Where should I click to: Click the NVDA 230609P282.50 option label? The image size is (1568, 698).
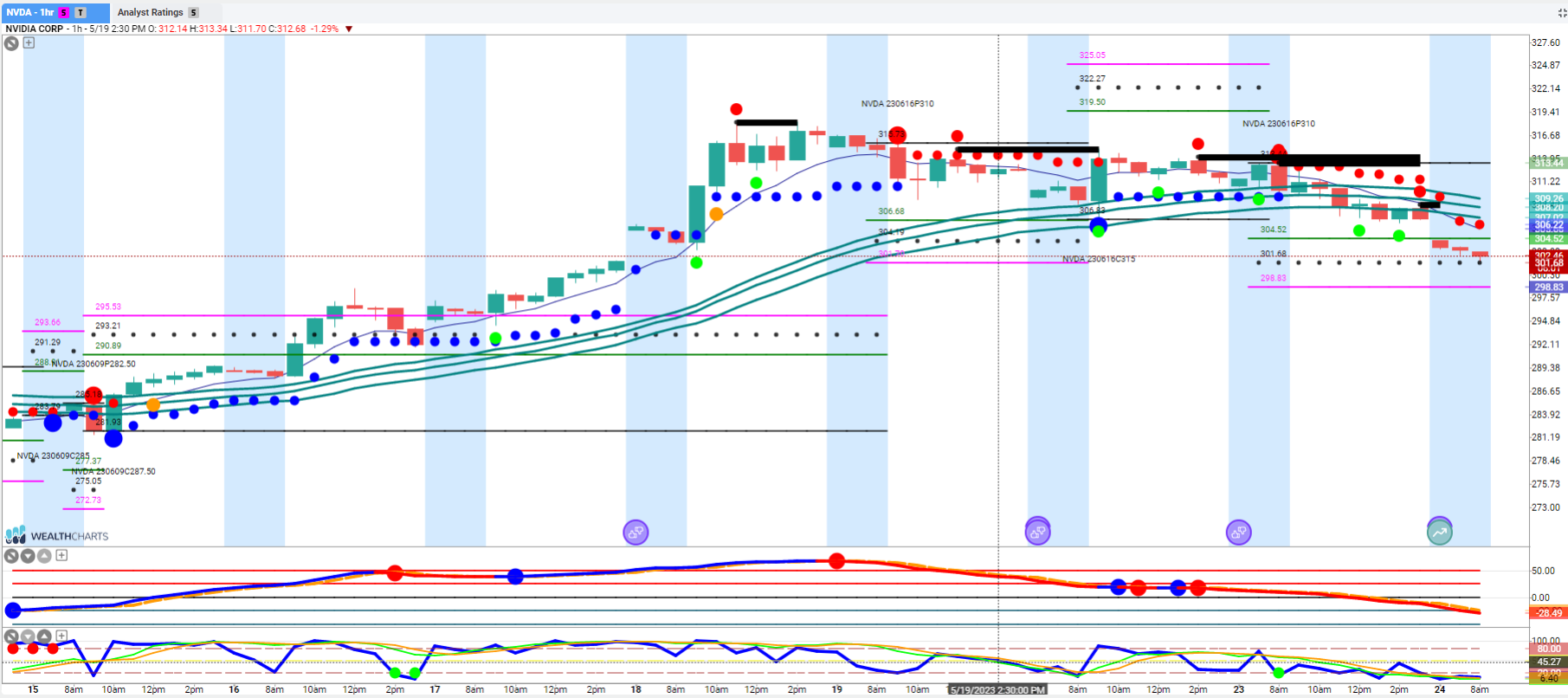[x=94, y=364]
